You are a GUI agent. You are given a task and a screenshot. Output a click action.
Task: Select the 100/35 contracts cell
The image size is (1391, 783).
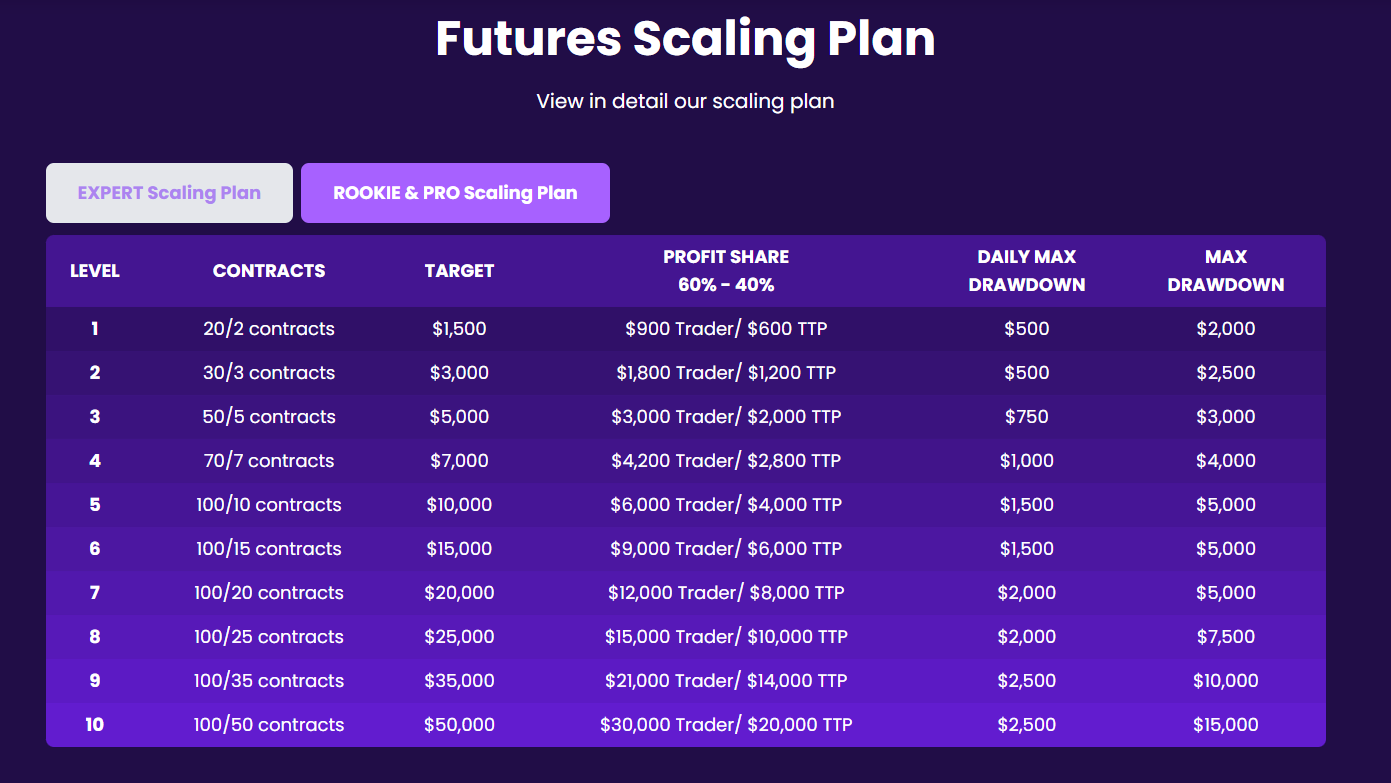pyautogui.click(x=269, y=681)
